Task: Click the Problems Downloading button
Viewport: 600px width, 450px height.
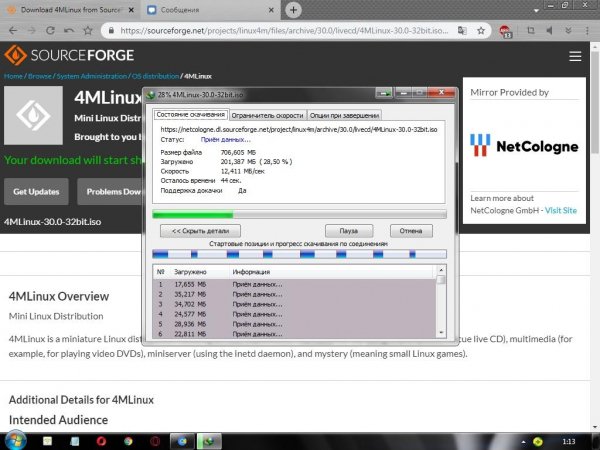Action: 111,192
